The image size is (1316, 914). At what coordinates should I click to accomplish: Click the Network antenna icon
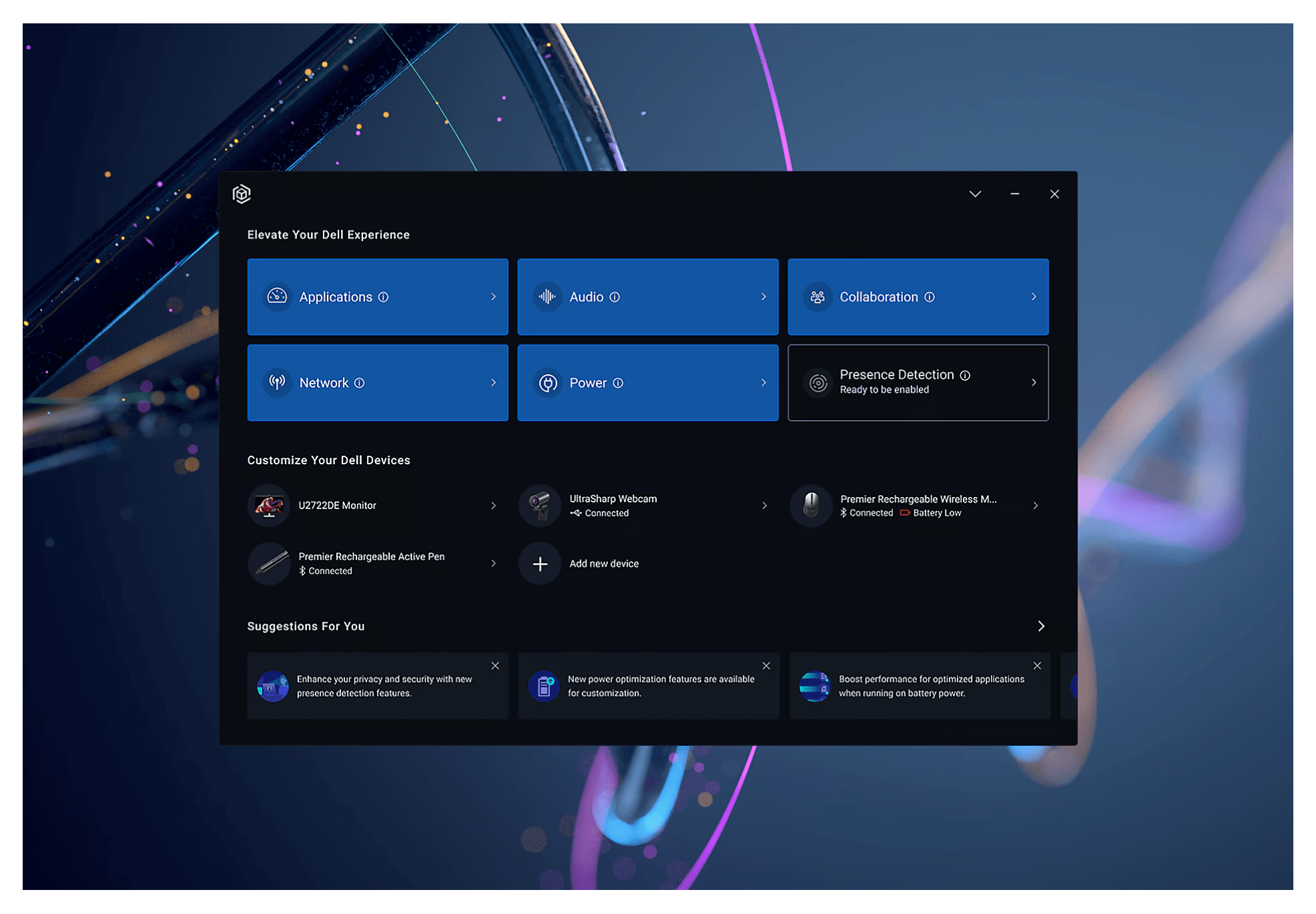click(x=277, y=383)
